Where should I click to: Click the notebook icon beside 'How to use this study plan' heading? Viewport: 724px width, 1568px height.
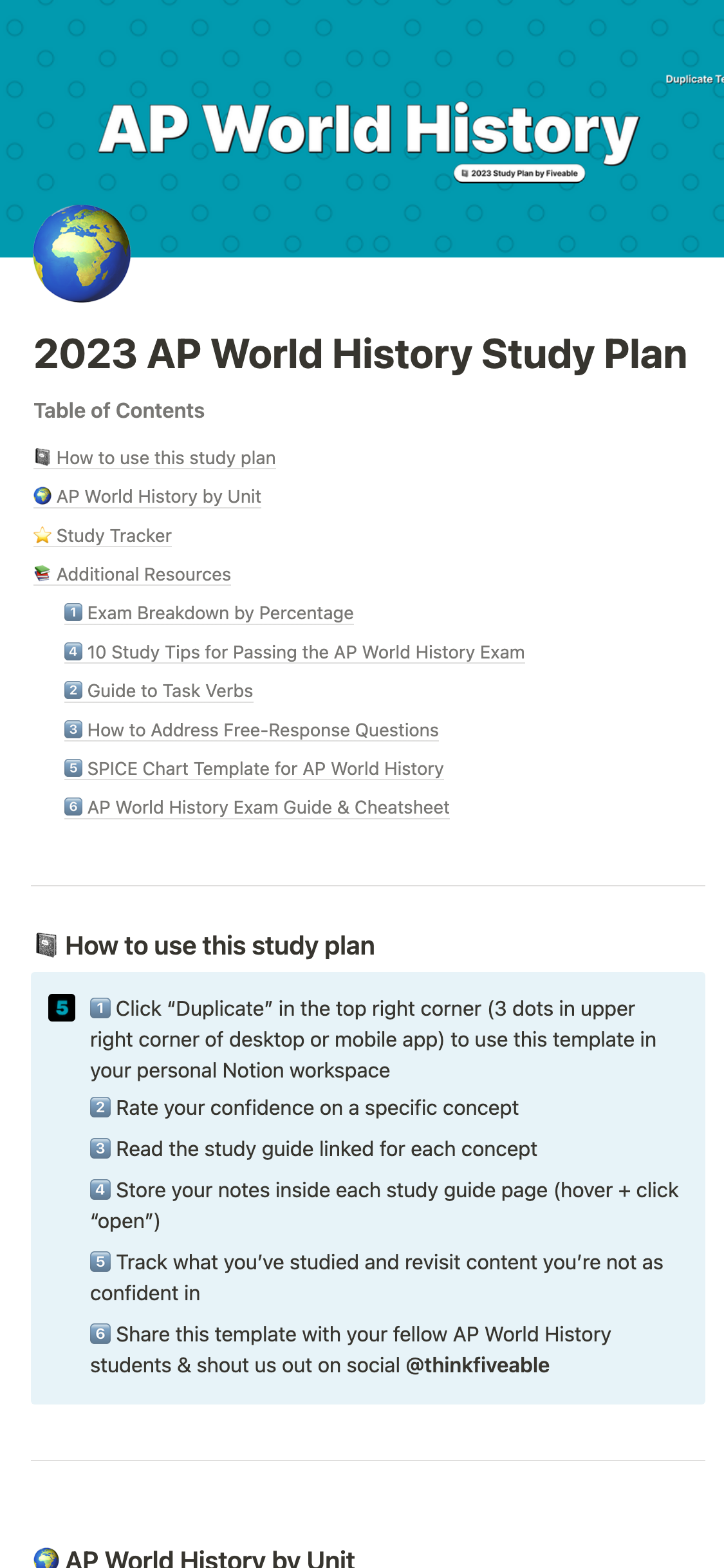46,945
